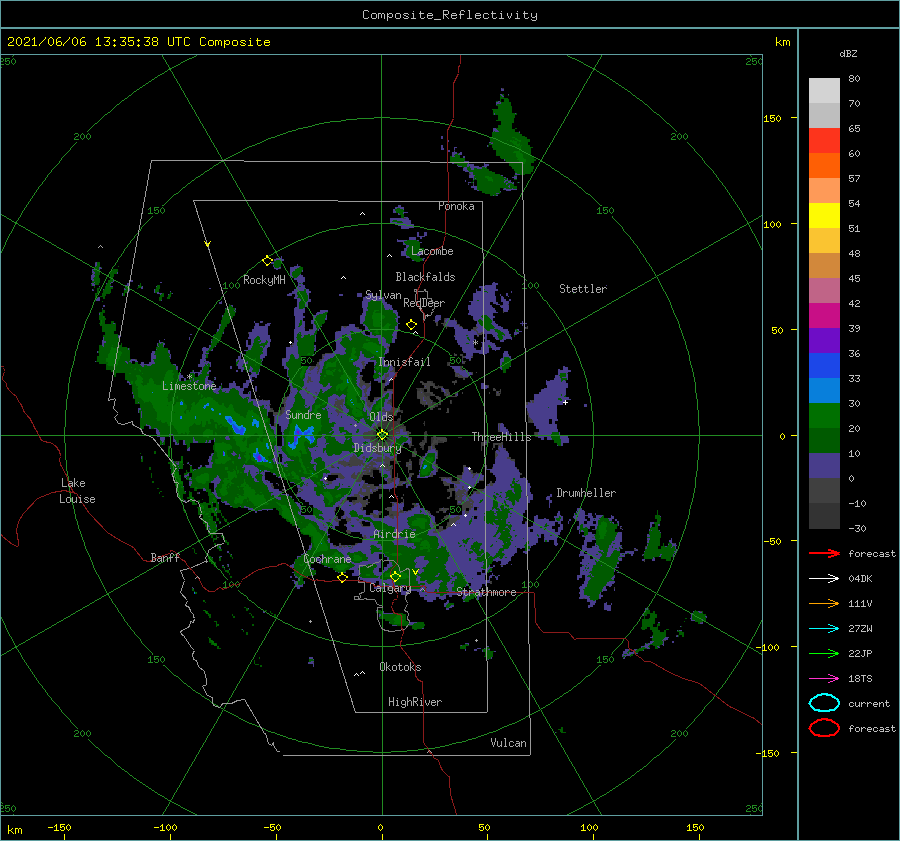Click the Lake Louise label
The height and width of the screenshot is (841, 900).
pos(77,491)
